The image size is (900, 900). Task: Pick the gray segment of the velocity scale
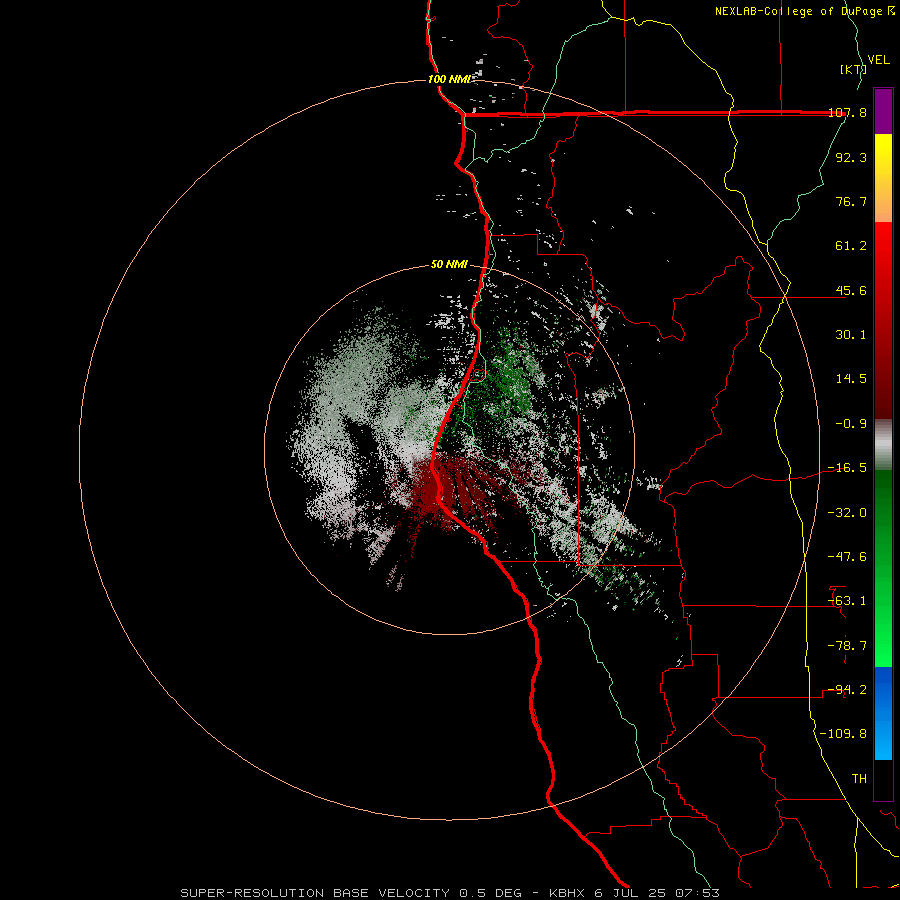point(883,444)
